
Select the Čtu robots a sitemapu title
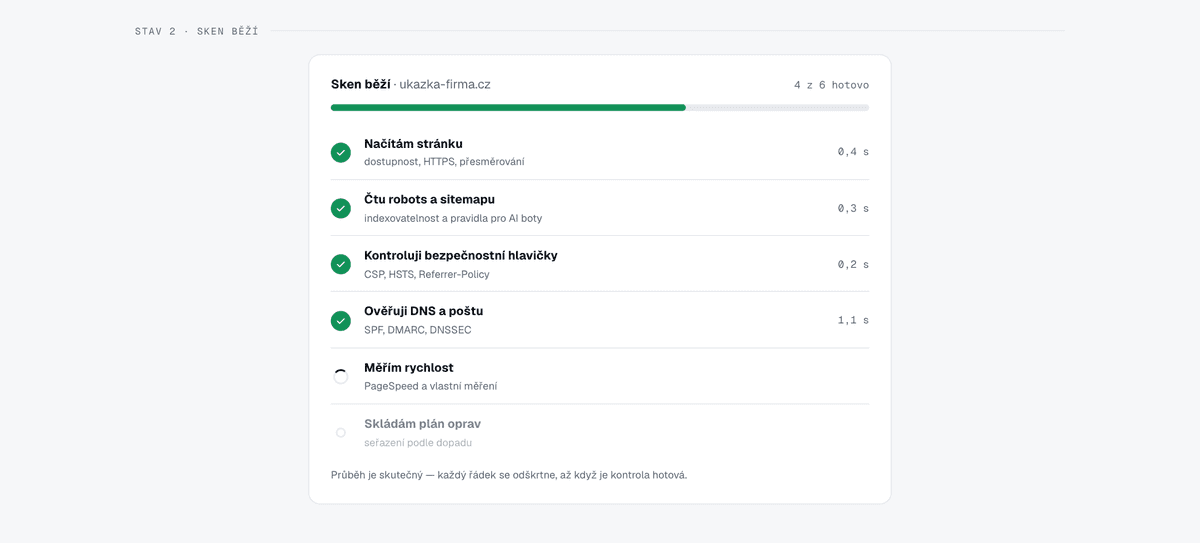(429, 200)
